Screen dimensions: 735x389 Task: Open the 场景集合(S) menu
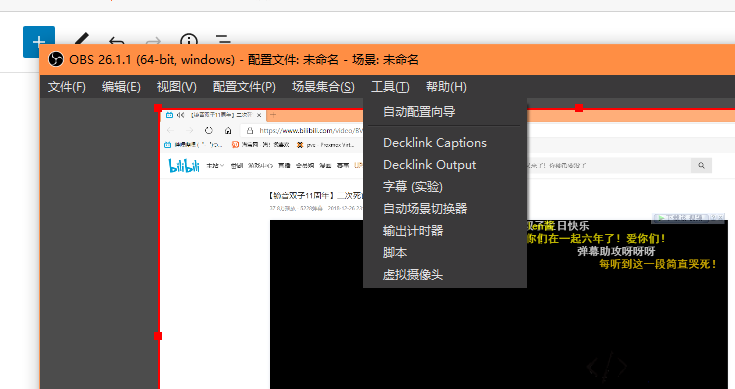pos(323,87)
